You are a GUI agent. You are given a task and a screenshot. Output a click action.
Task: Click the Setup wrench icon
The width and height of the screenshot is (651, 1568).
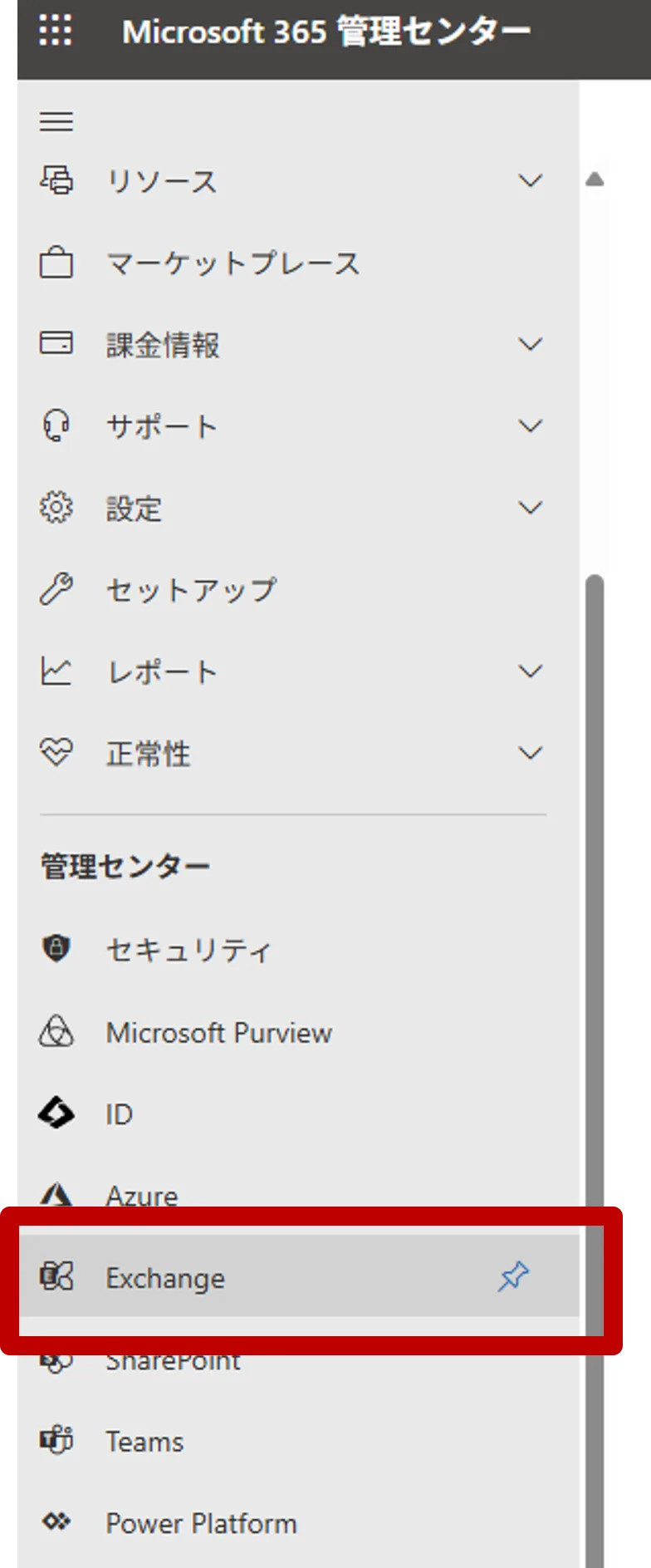(x=56, y=590)
